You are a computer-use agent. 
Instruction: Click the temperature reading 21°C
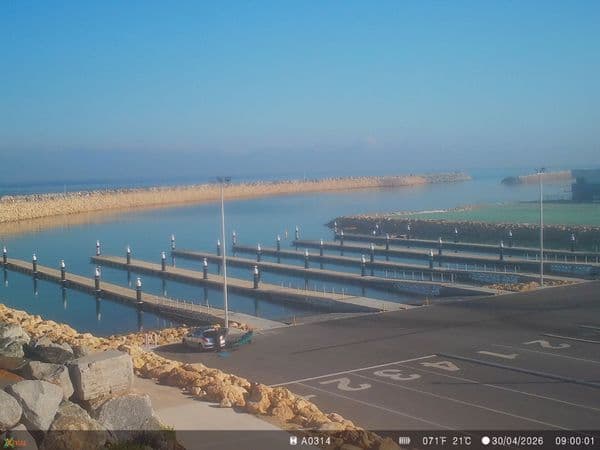462,441
